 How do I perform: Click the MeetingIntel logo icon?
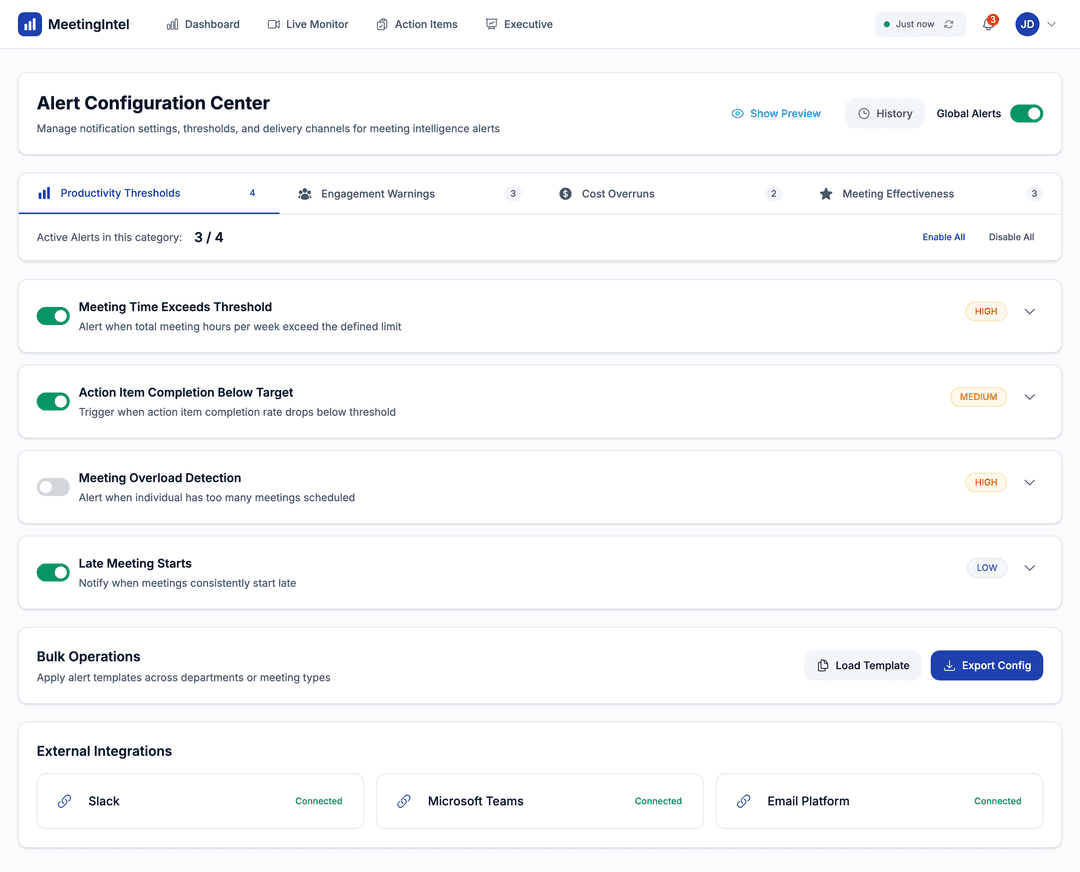click(x=30, y=24)
